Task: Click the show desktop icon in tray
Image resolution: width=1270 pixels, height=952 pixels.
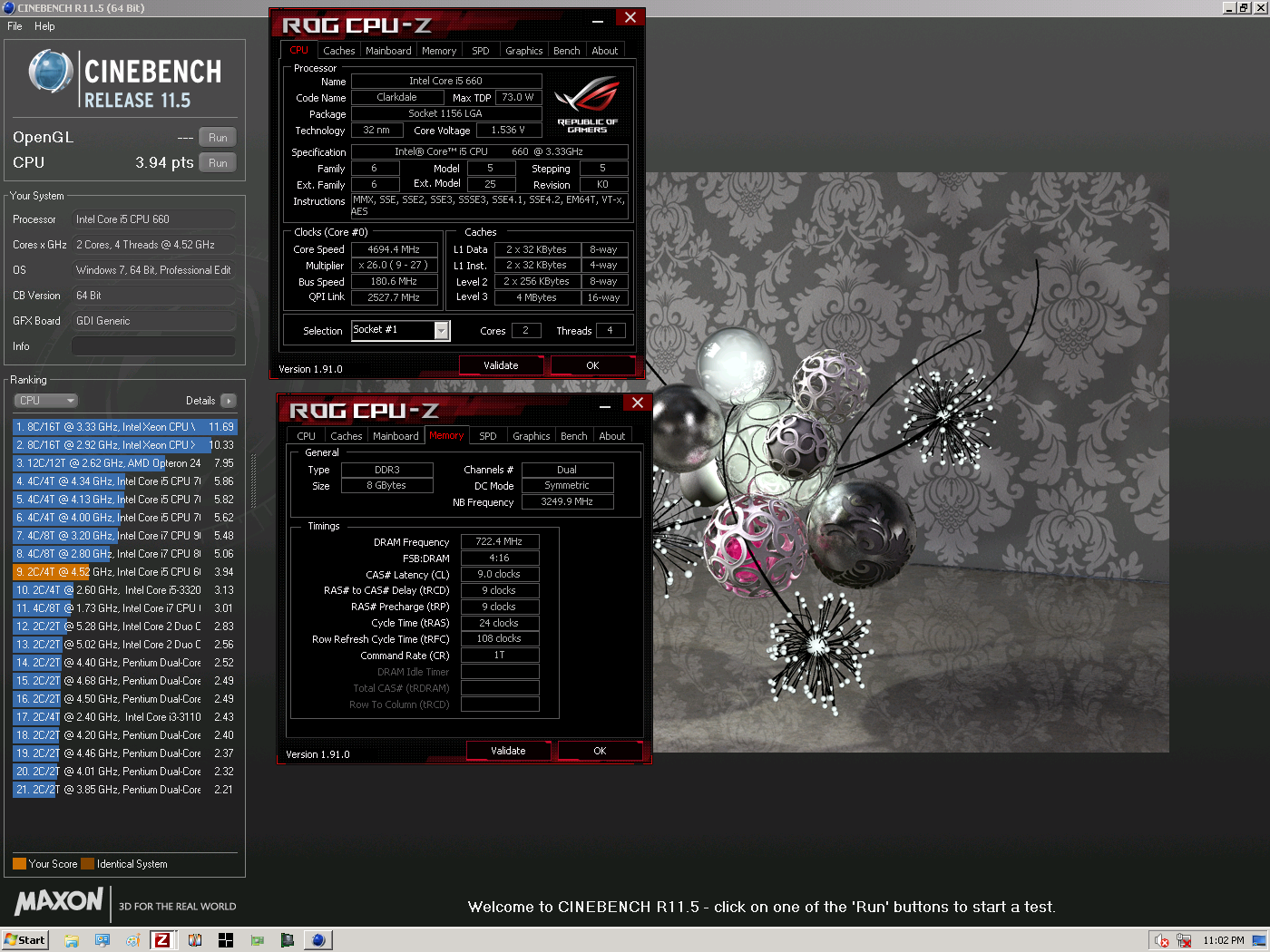Action: pos(1259,941)
